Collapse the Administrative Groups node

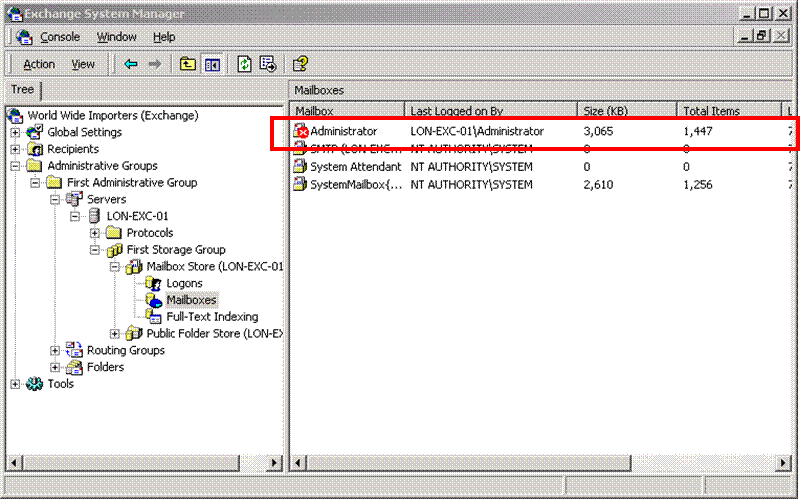[15, 166]
